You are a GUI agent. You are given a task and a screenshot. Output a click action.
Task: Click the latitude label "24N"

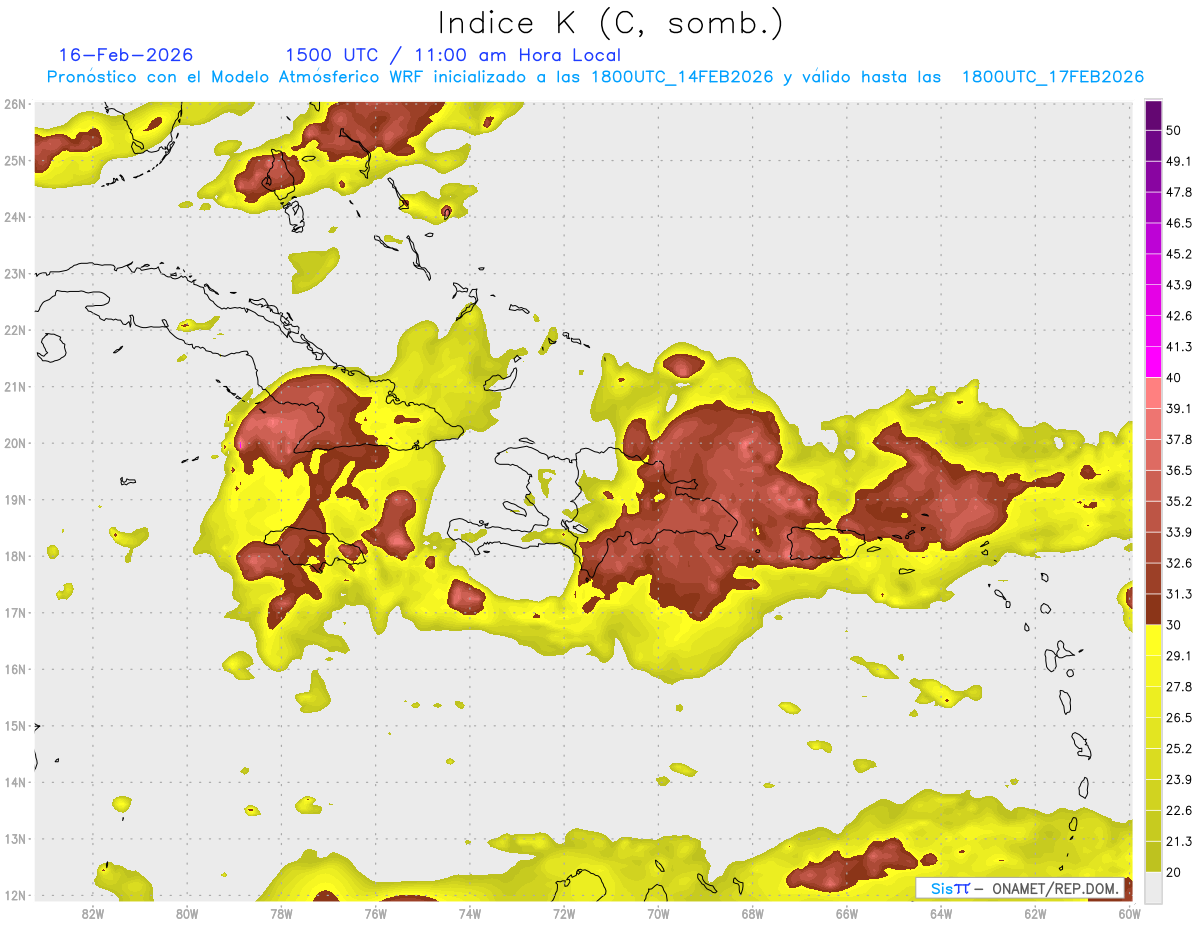tap(15, 217)
